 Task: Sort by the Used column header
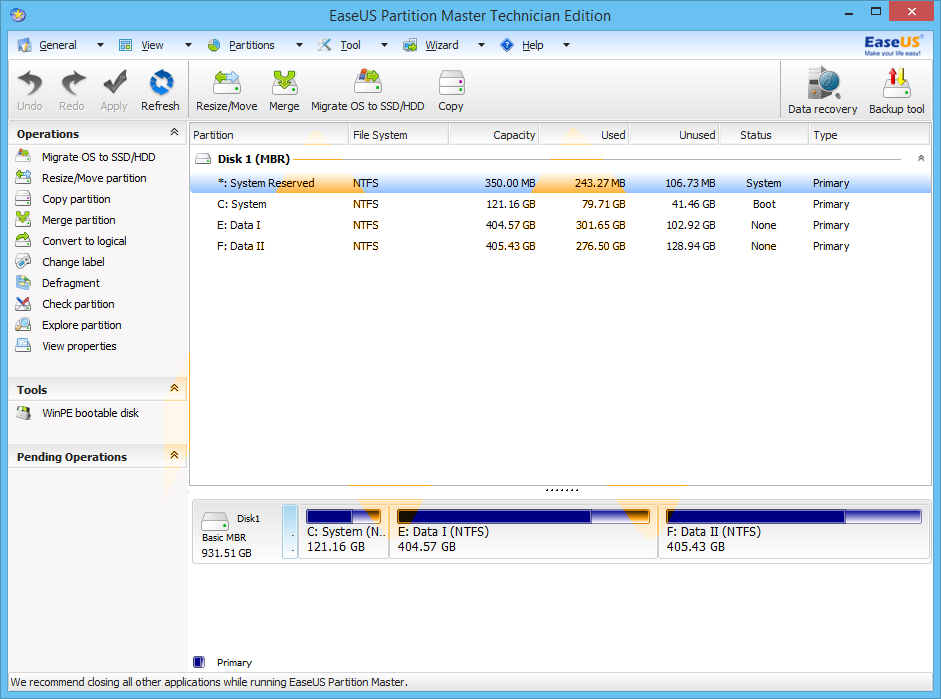coord(584,135)
